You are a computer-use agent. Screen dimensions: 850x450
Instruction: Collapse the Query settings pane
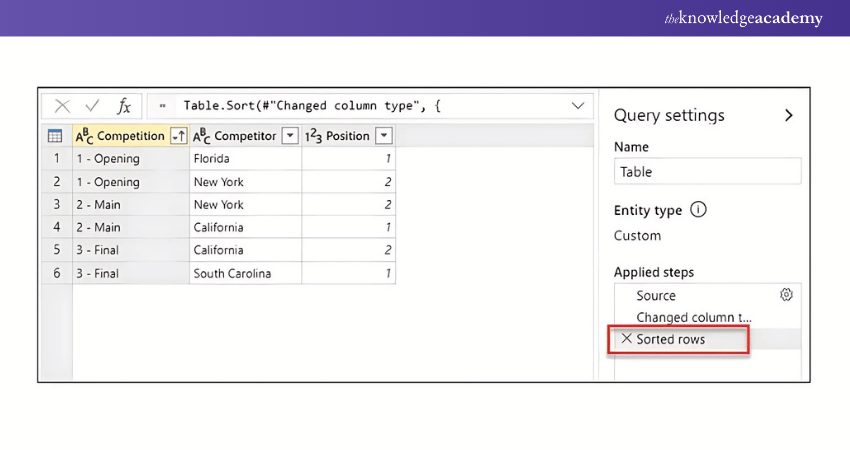click(788, 115)
